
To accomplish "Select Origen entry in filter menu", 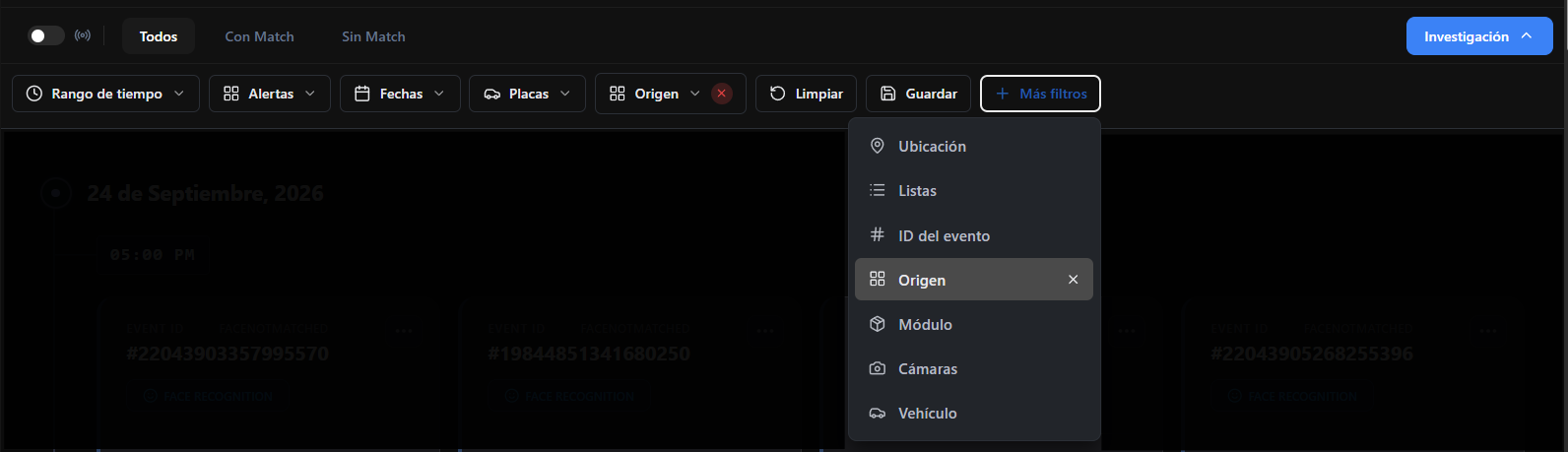I will point(974,280).
